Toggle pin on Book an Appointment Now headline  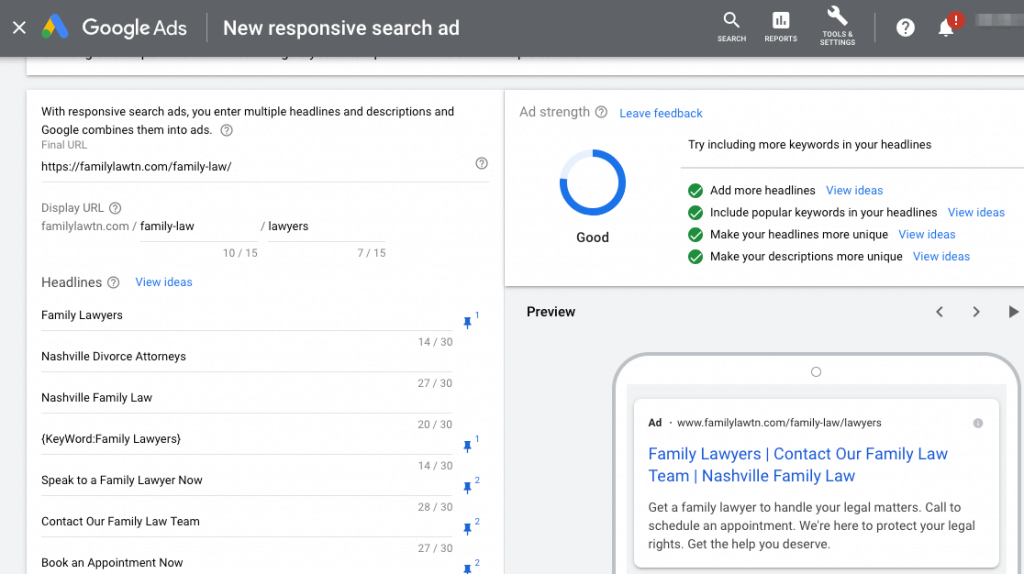(x=470, y=567)
